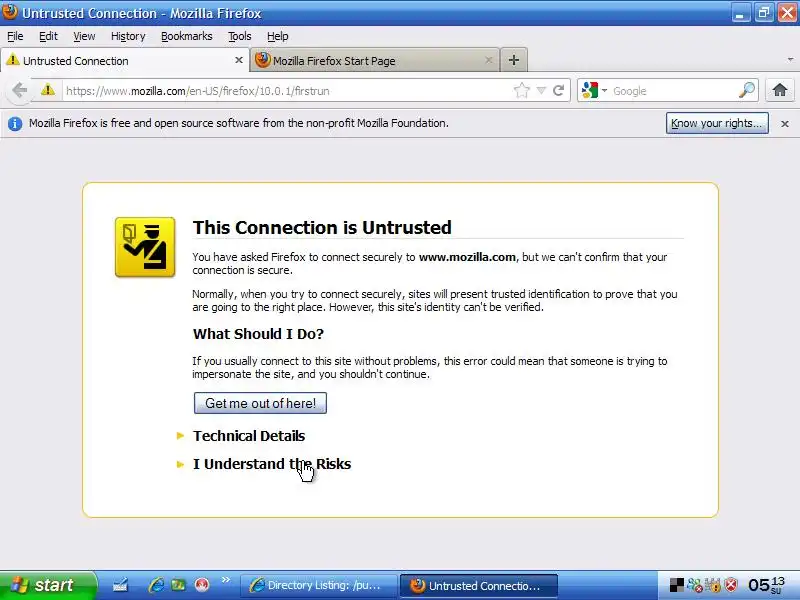Click the system tray clock
Viewport: 800px width, 600px height.
(x=765, y=585)
